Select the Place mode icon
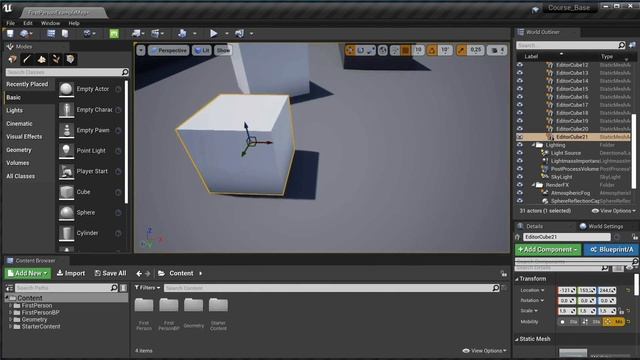 12,59
